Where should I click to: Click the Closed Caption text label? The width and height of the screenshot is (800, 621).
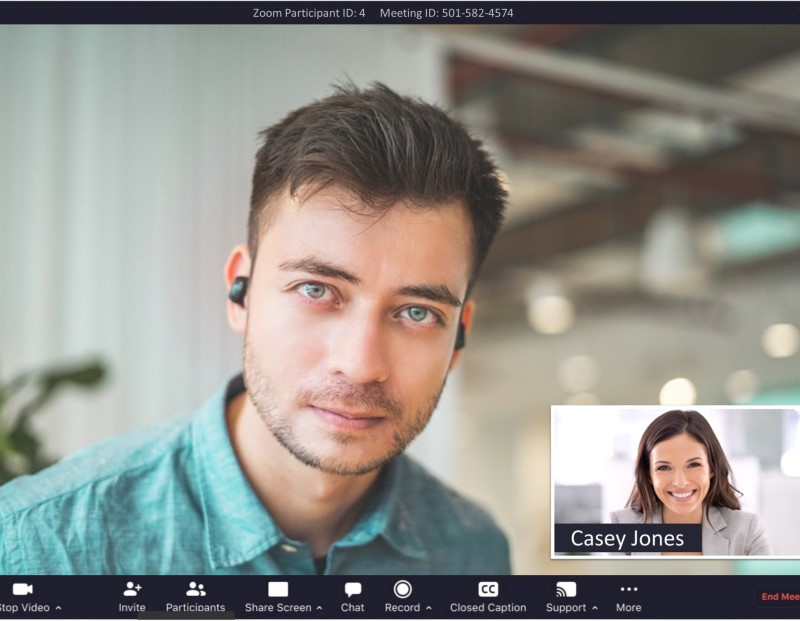point(487,608)
